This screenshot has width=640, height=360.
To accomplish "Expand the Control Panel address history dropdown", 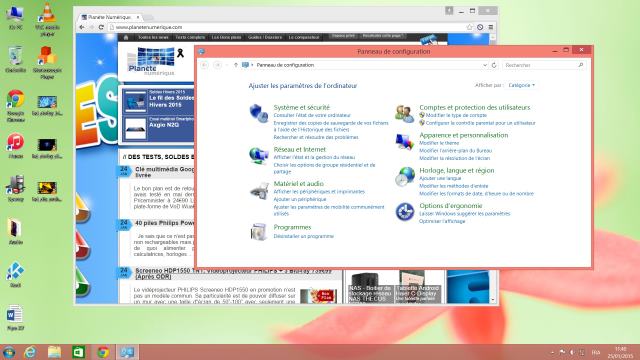I will [485, 65].
